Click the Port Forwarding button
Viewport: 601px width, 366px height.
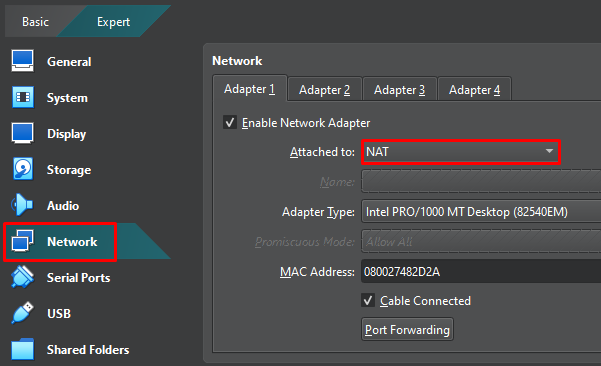click(x=407, y=329)
